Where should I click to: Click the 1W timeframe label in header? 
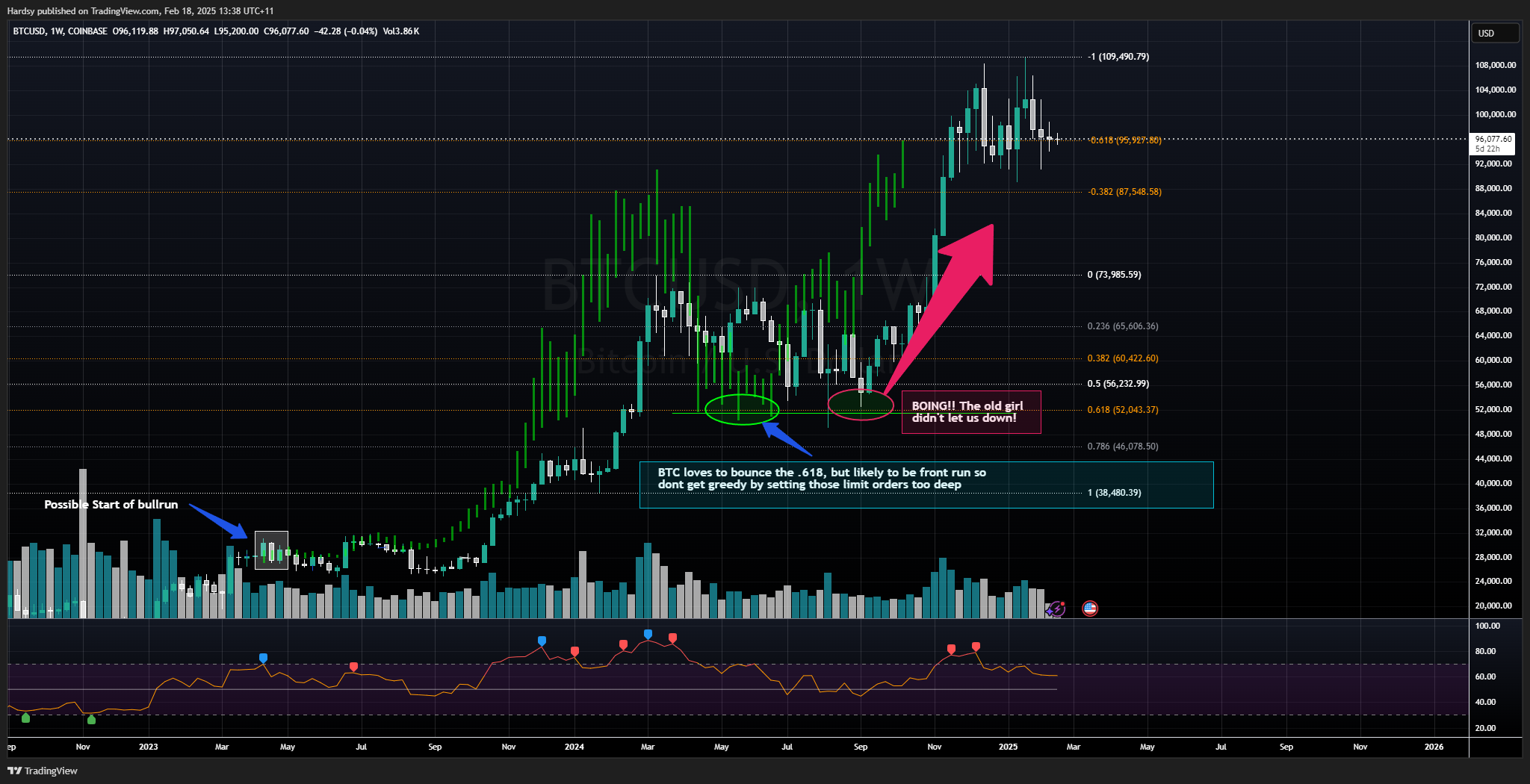click(58, 31)
